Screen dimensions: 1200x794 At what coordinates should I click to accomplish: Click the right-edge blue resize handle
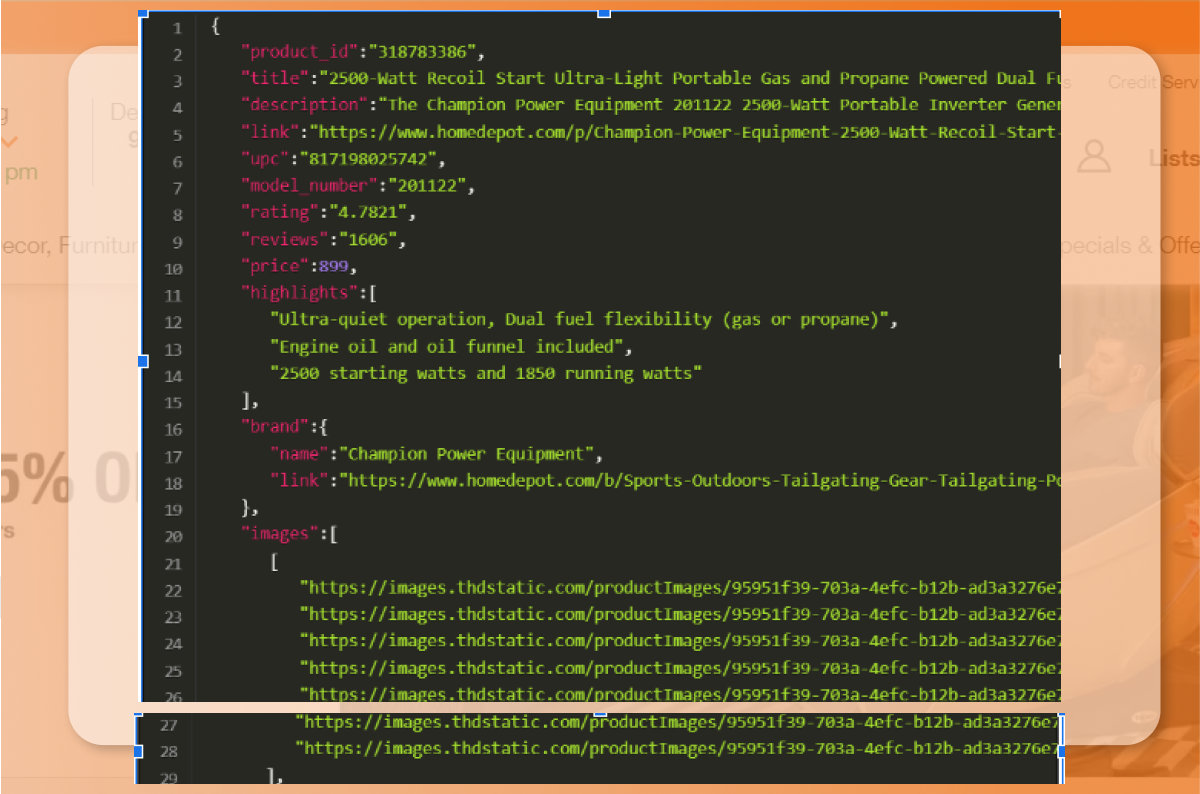1060,362
